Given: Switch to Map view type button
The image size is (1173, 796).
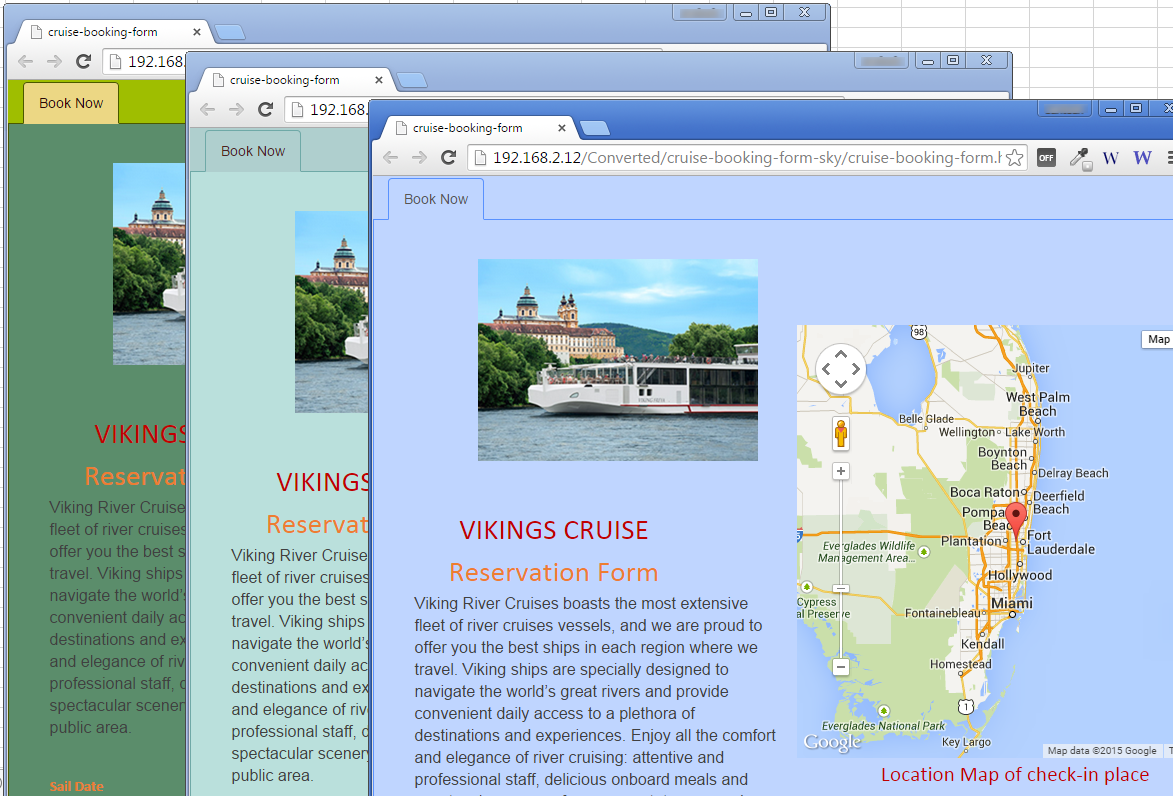Looking at the screenshot, I should tap(1157, 340).
